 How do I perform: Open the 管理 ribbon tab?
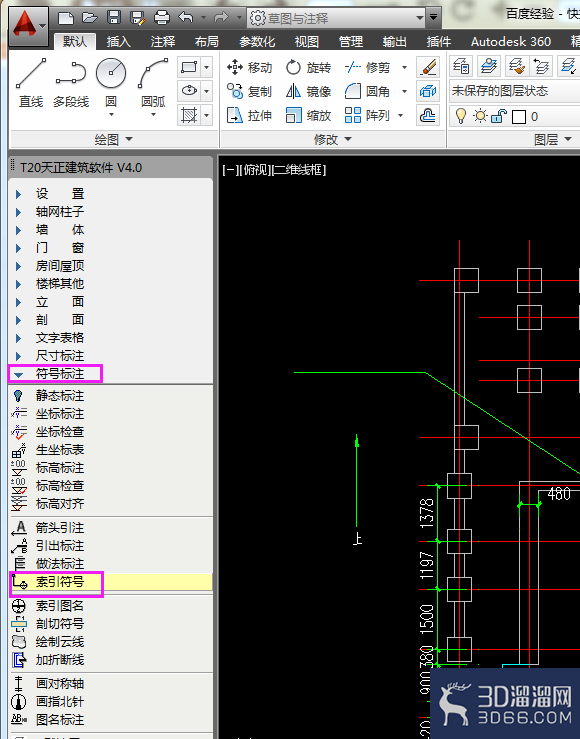[x=351, y=42]
